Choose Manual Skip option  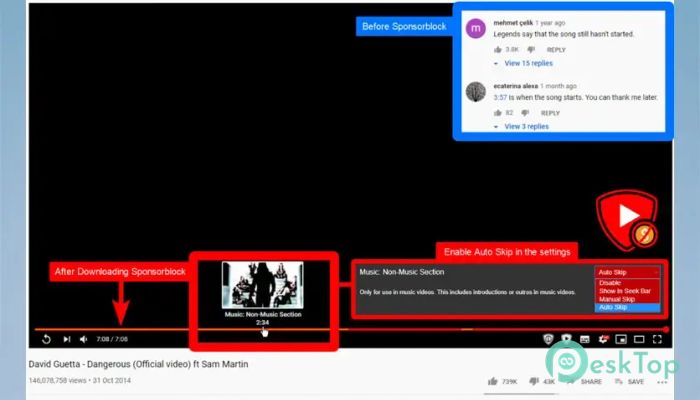click(x=627, y=299)
